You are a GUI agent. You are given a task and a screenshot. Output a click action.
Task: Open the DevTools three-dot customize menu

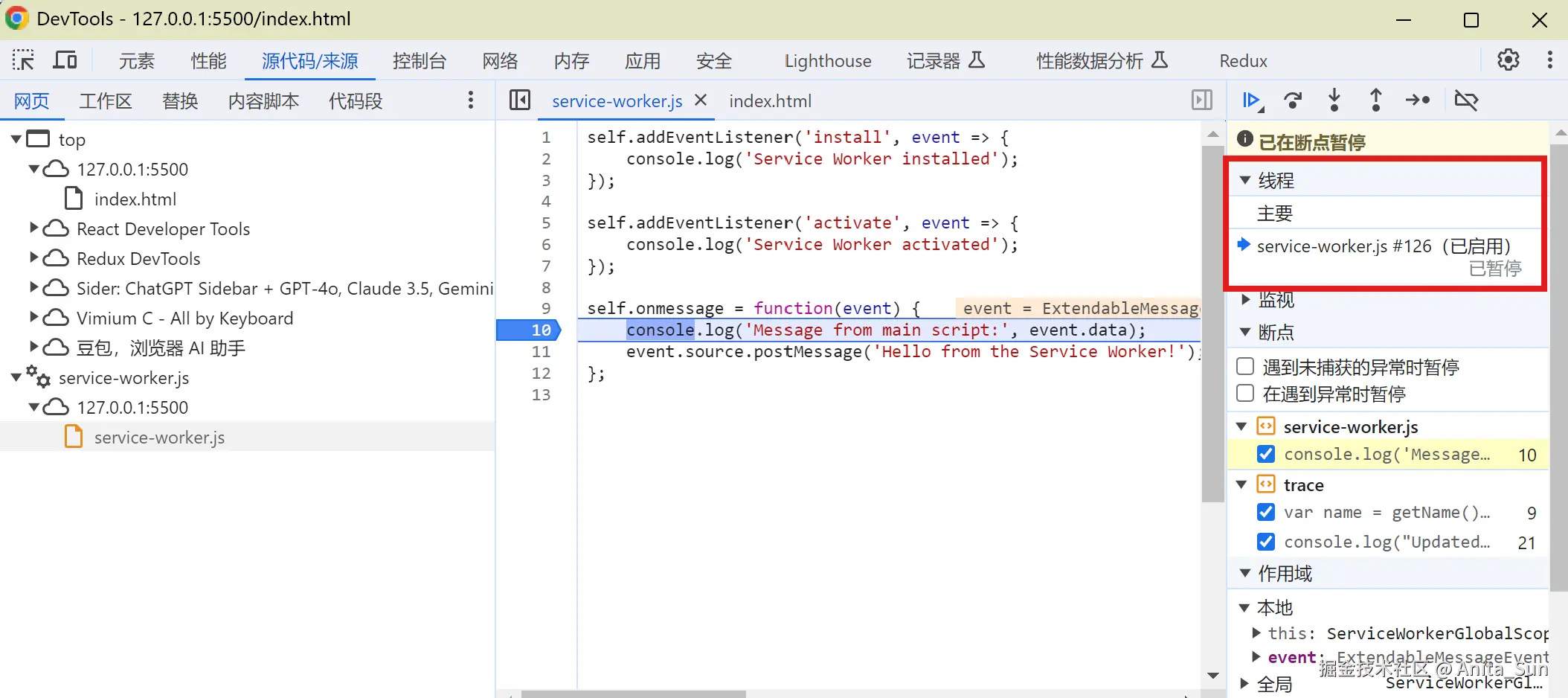point(1550,60)
